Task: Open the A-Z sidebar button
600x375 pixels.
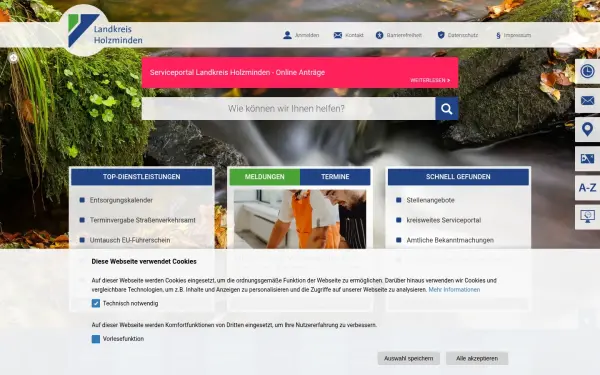Action: click(x=587, y=188)
